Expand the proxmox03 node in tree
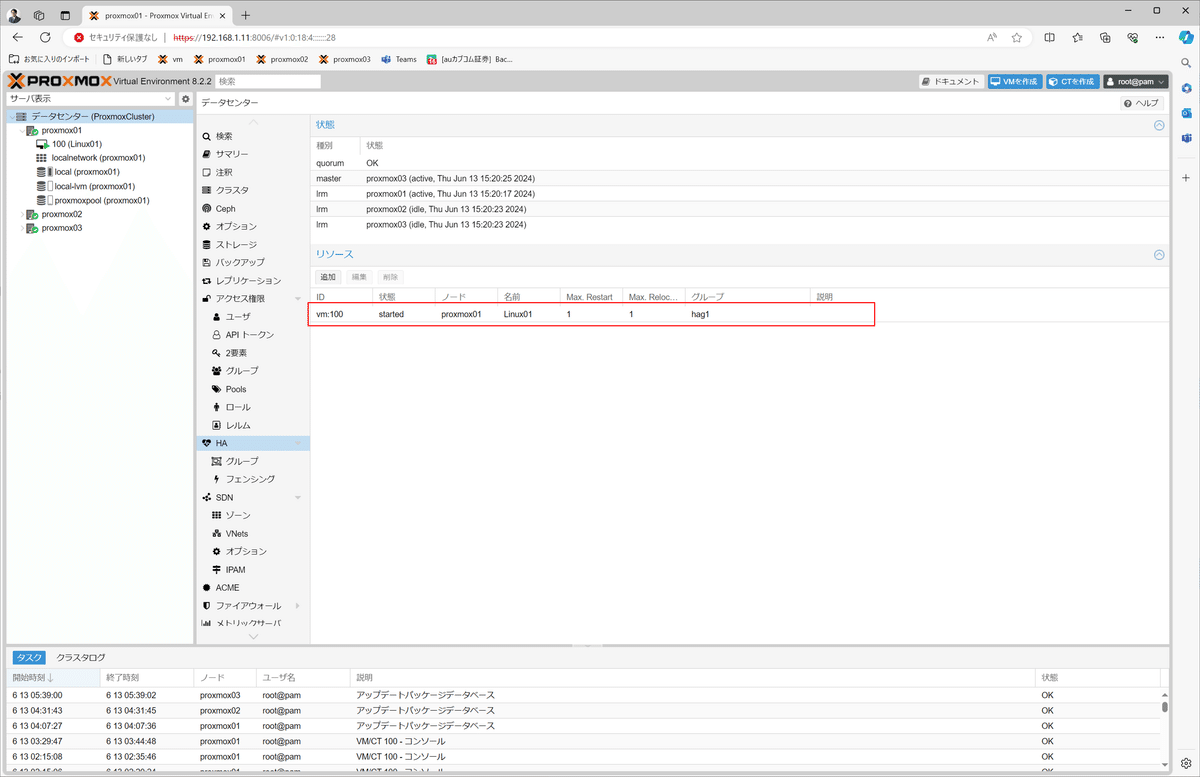The height and width of the screenshot is (777, 1200). (x=22, y=228)
